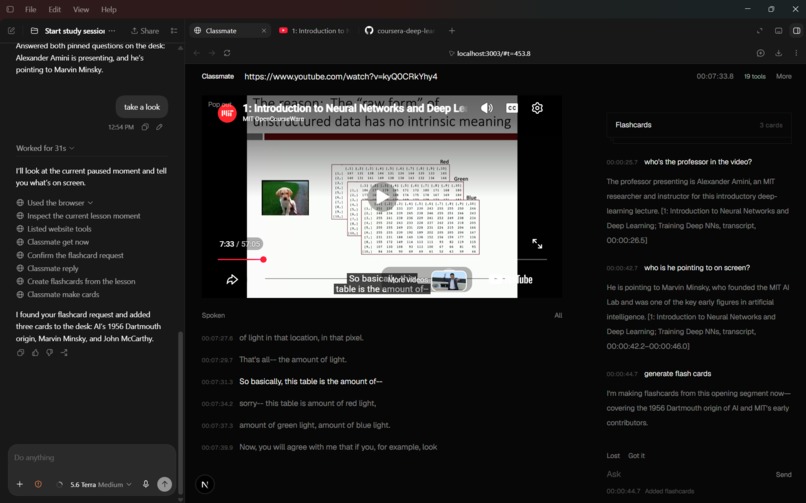Viewport: 806px width, 503px height.
Task: Click the expand panel arrows icon
Action: click(760, 31)
